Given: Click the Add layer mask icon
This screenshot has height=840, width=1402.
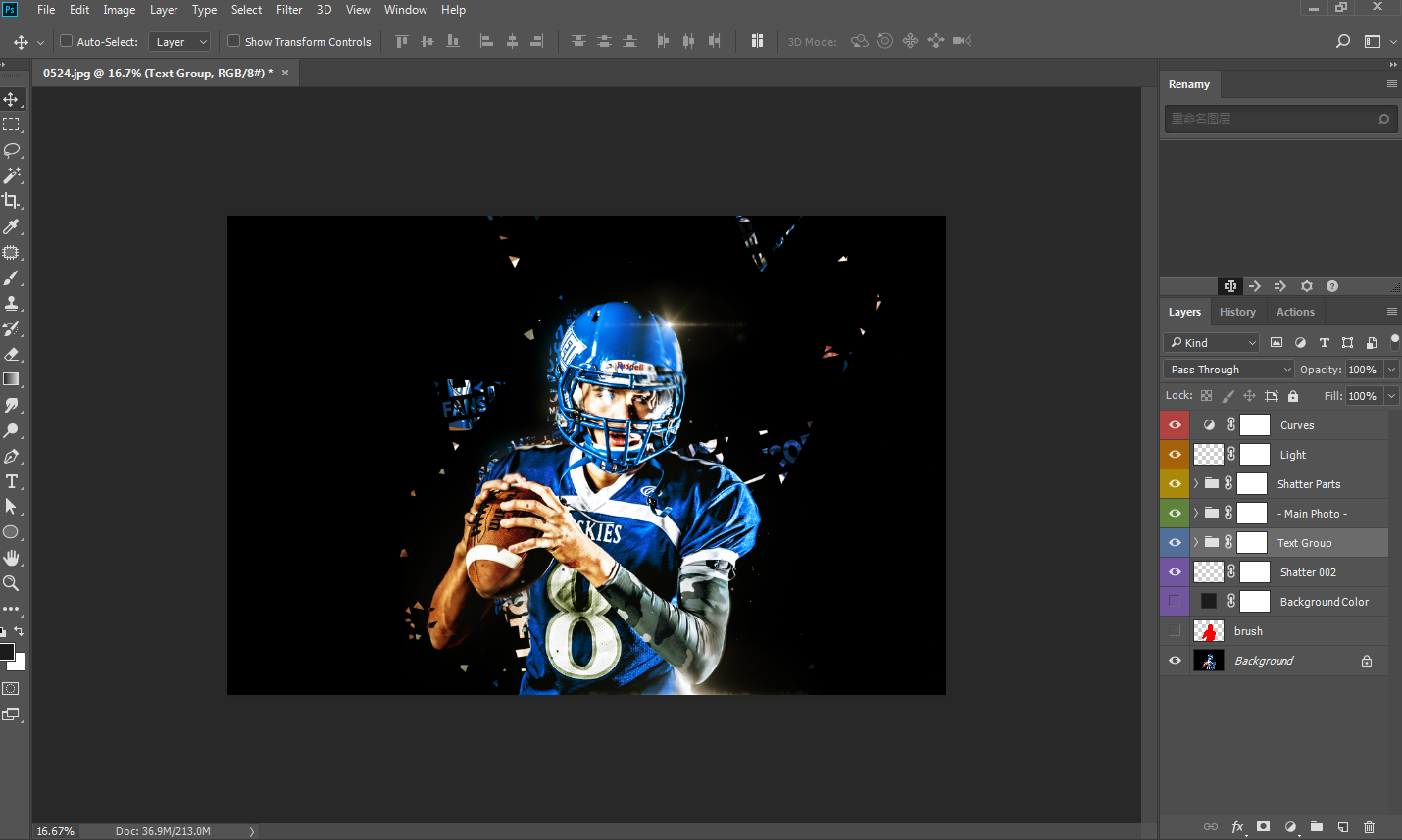Looking at the screenshot, I should pyautogui.click(x=1264, y=827).
